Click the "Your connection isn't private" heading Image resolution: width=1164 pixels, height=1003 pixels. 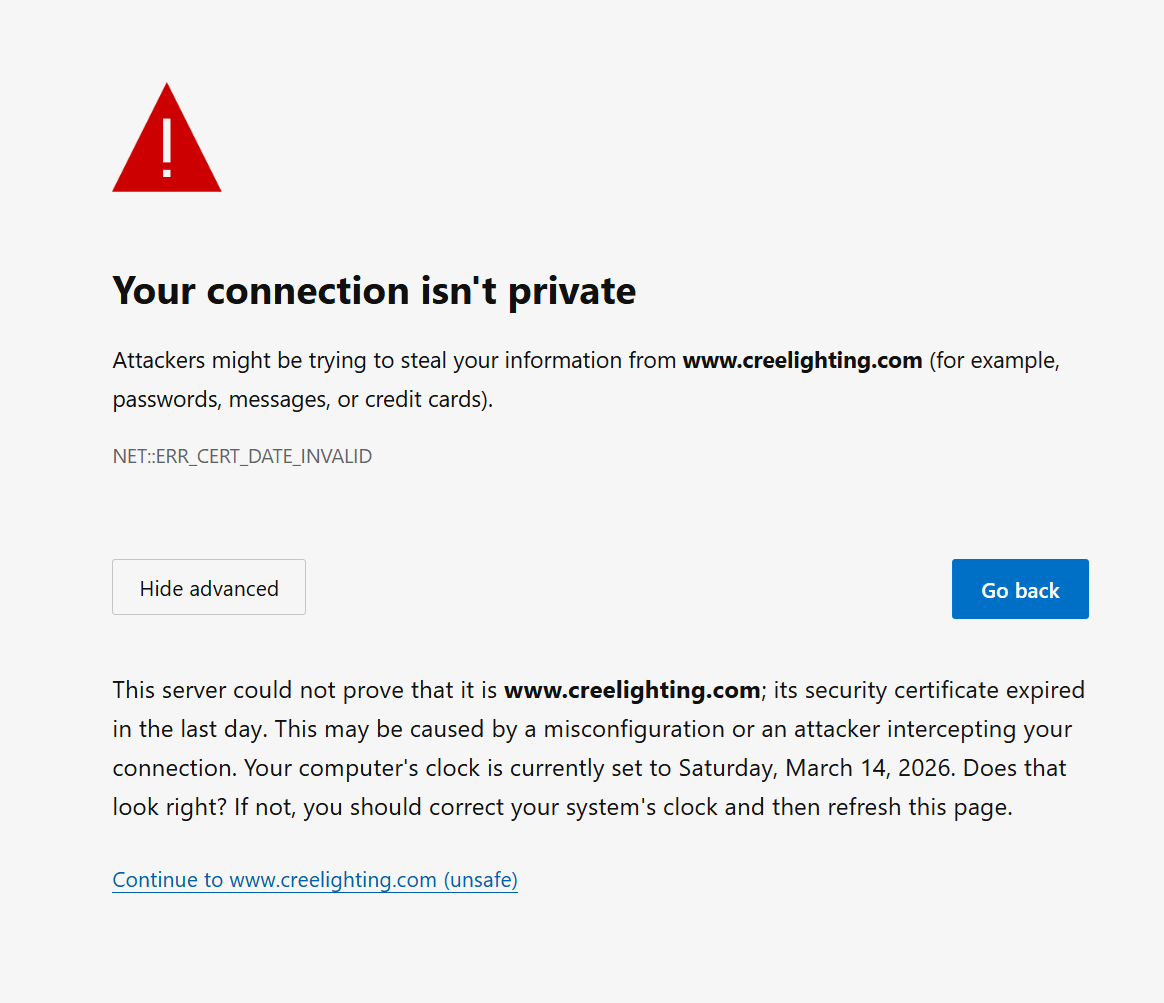tap(374, 291)
